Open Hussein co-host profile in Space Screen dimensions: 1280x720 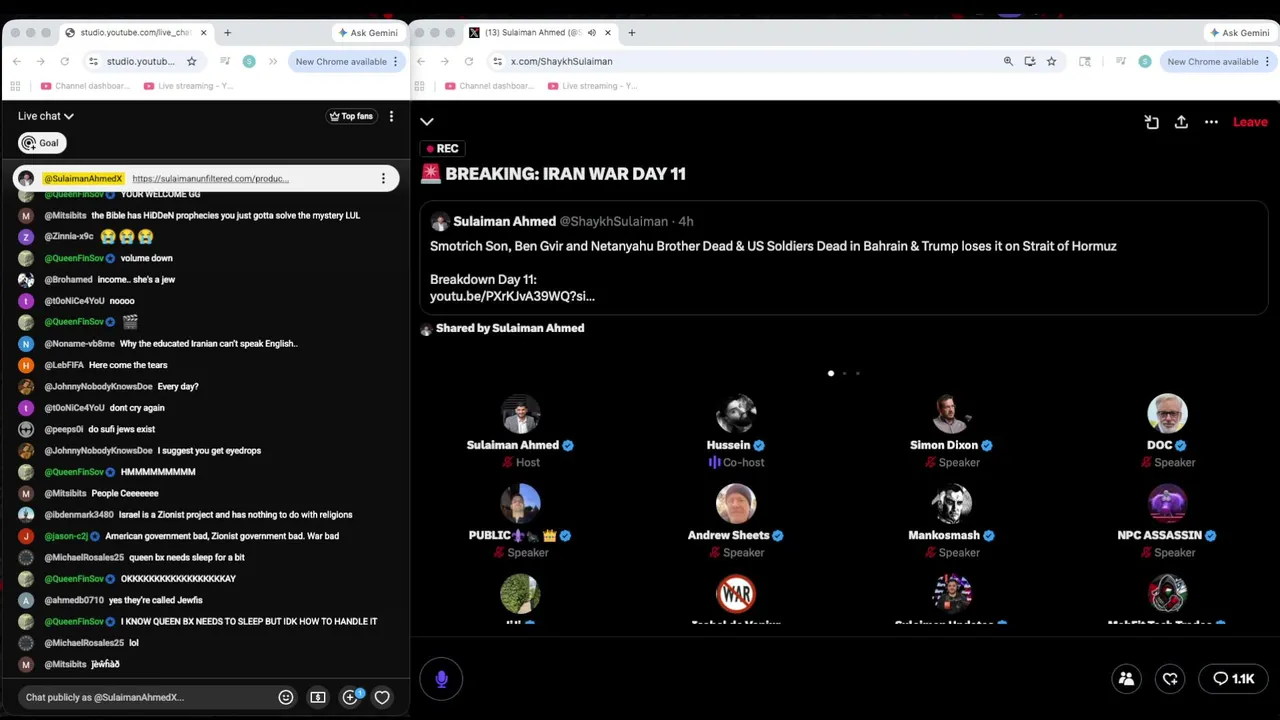coord(736,414)
